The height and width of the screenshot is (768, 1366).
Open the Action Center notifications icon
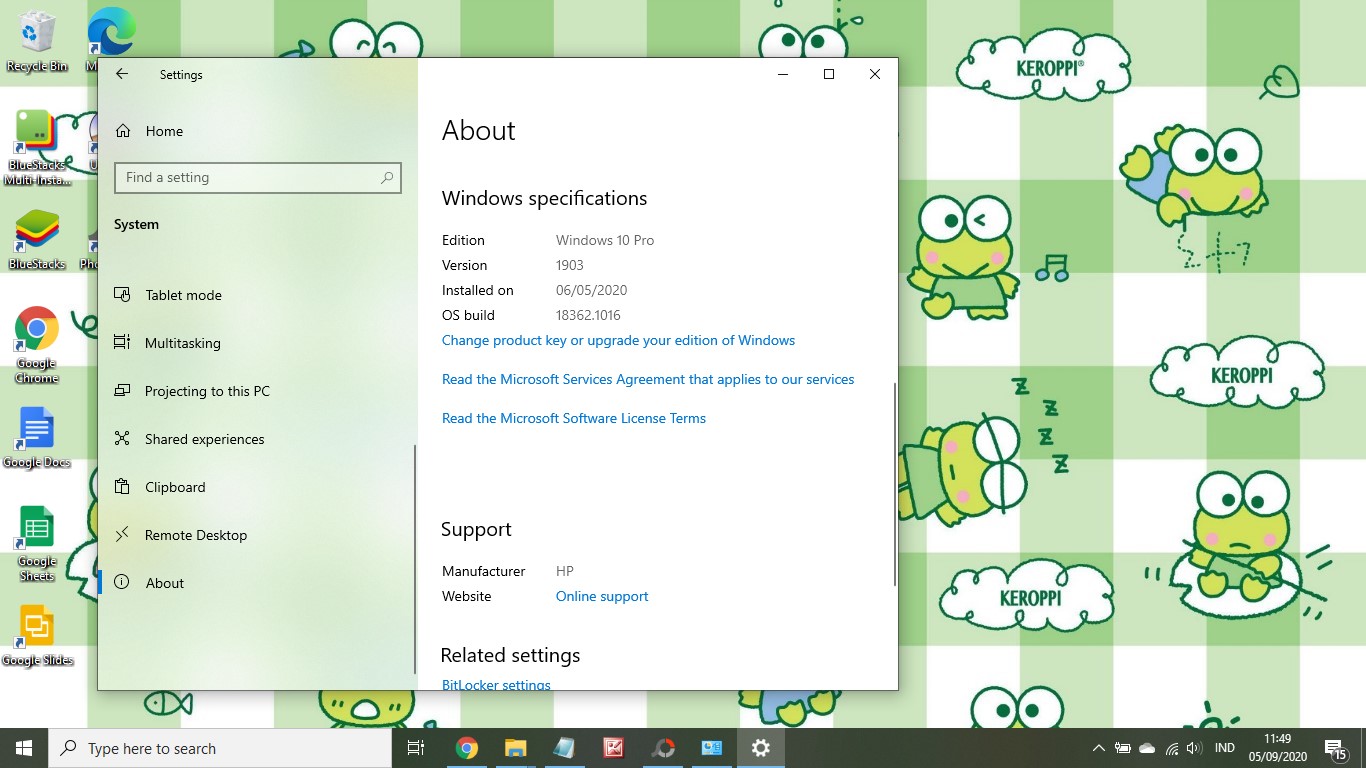[1336, 748]
